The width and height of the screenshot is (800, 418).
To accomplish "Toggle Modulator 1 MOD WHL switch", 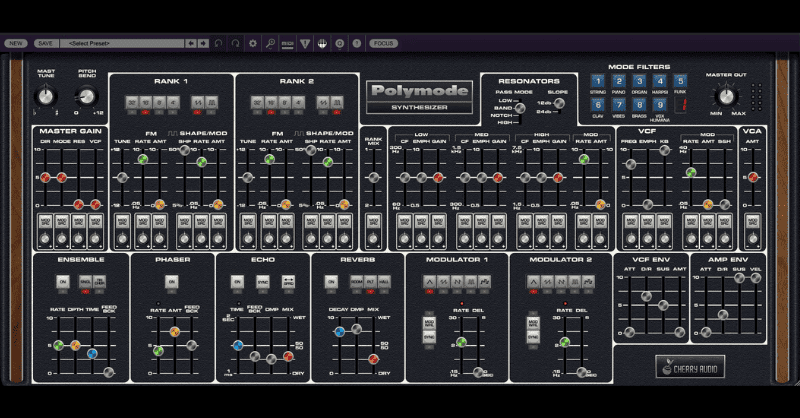I will (x=429, y=323).
